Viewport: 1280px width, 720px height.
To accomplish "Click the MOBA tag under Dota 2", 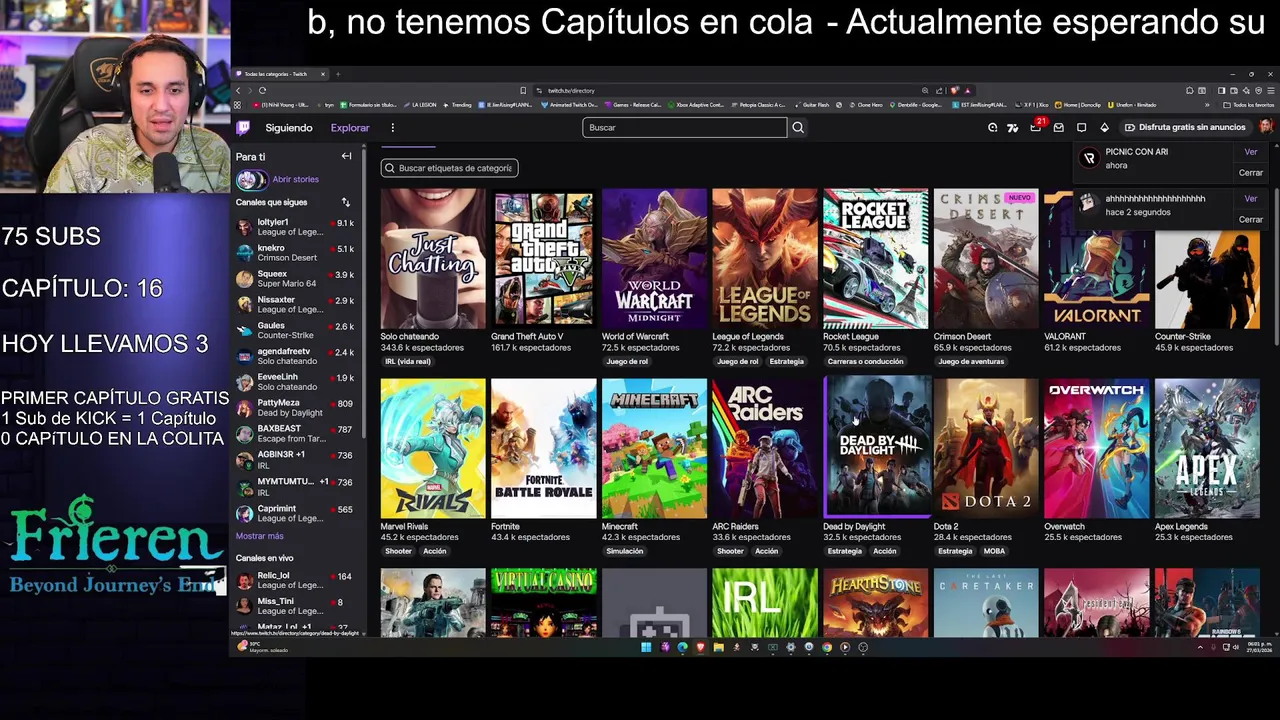I will click(994, 551).
